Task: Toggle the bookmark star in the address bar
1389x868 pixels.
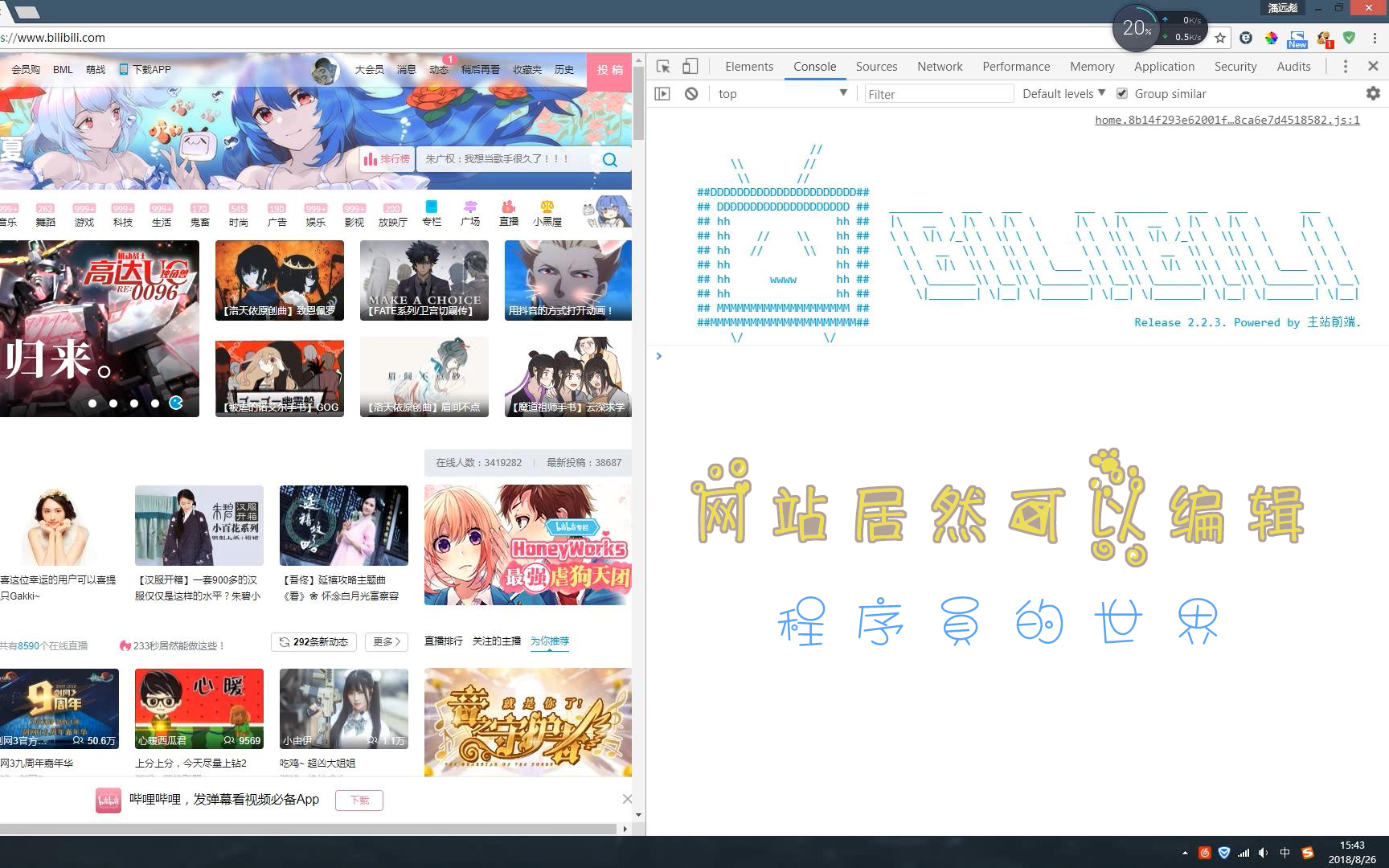Action: [1219, 37]
